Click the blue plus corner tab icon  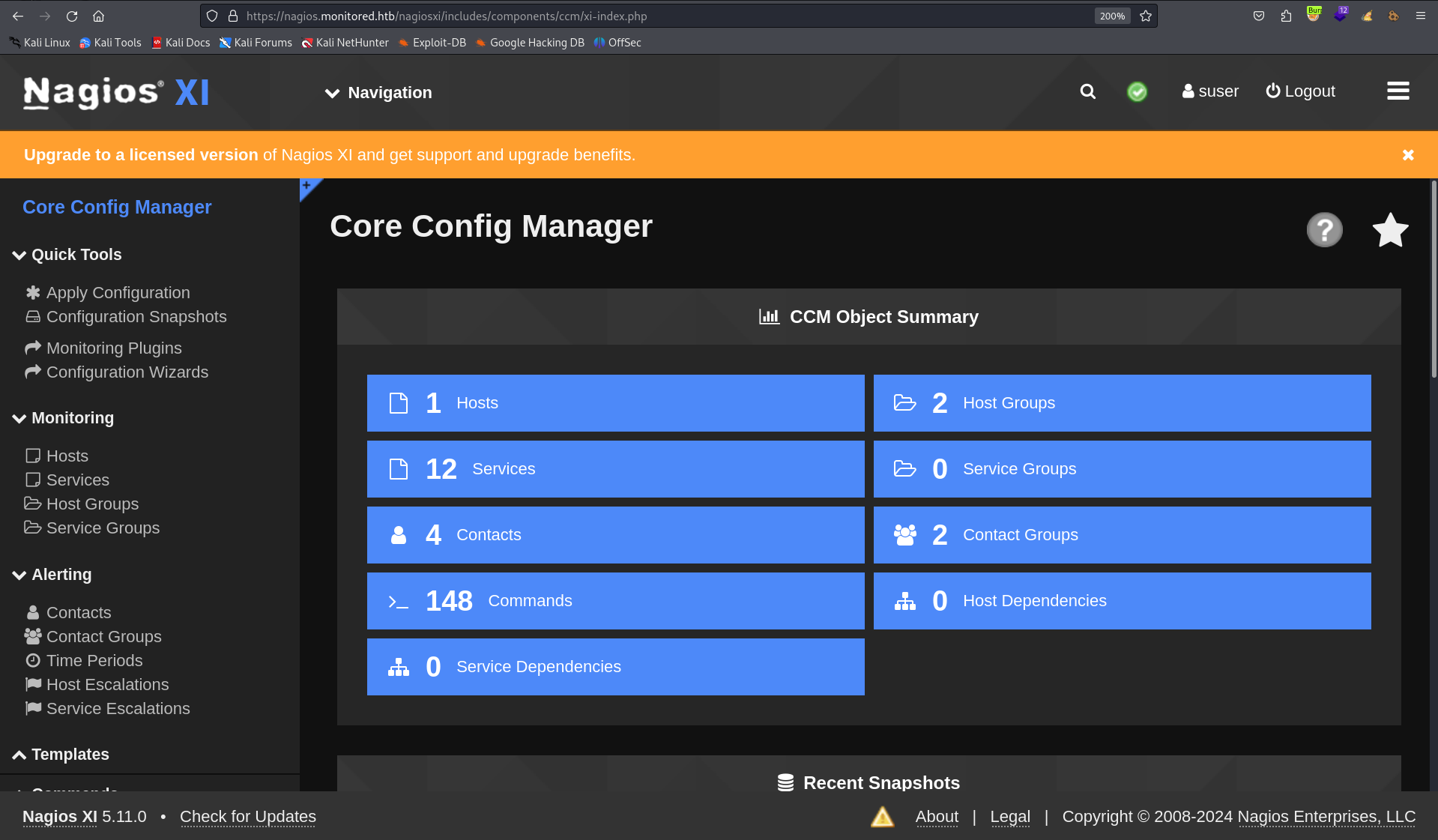[x=306, y=186]
